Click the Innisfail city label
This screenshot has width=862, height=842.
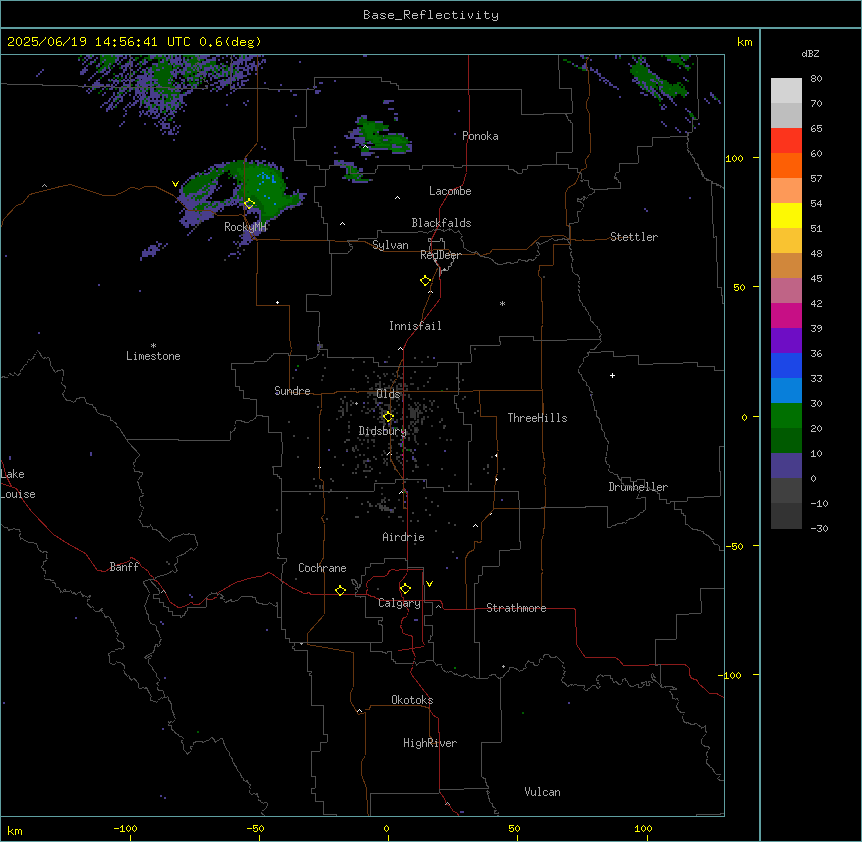coord(415,326)
